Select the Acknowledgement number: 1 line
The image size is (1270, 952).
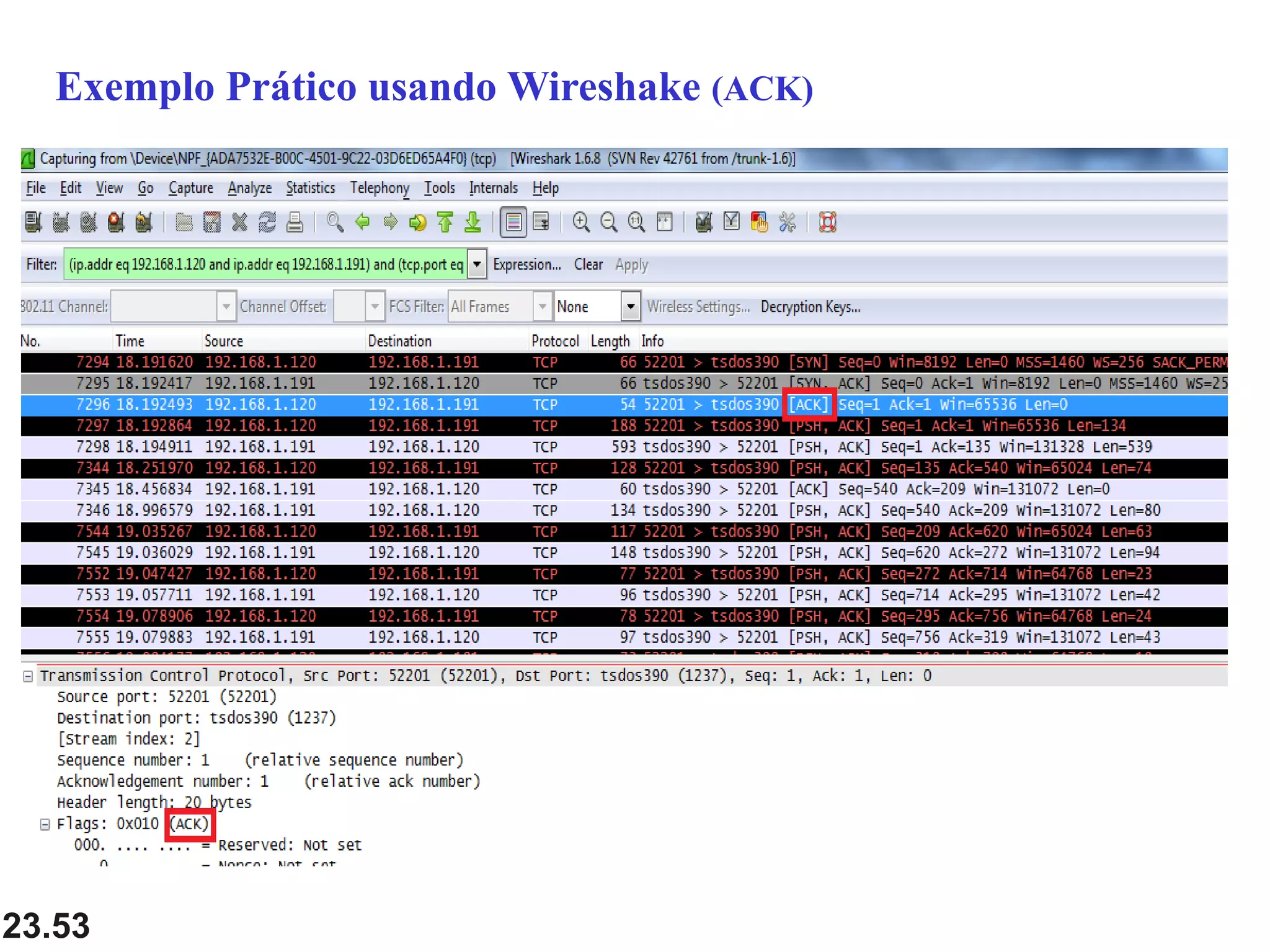click(x=269, y=782)
